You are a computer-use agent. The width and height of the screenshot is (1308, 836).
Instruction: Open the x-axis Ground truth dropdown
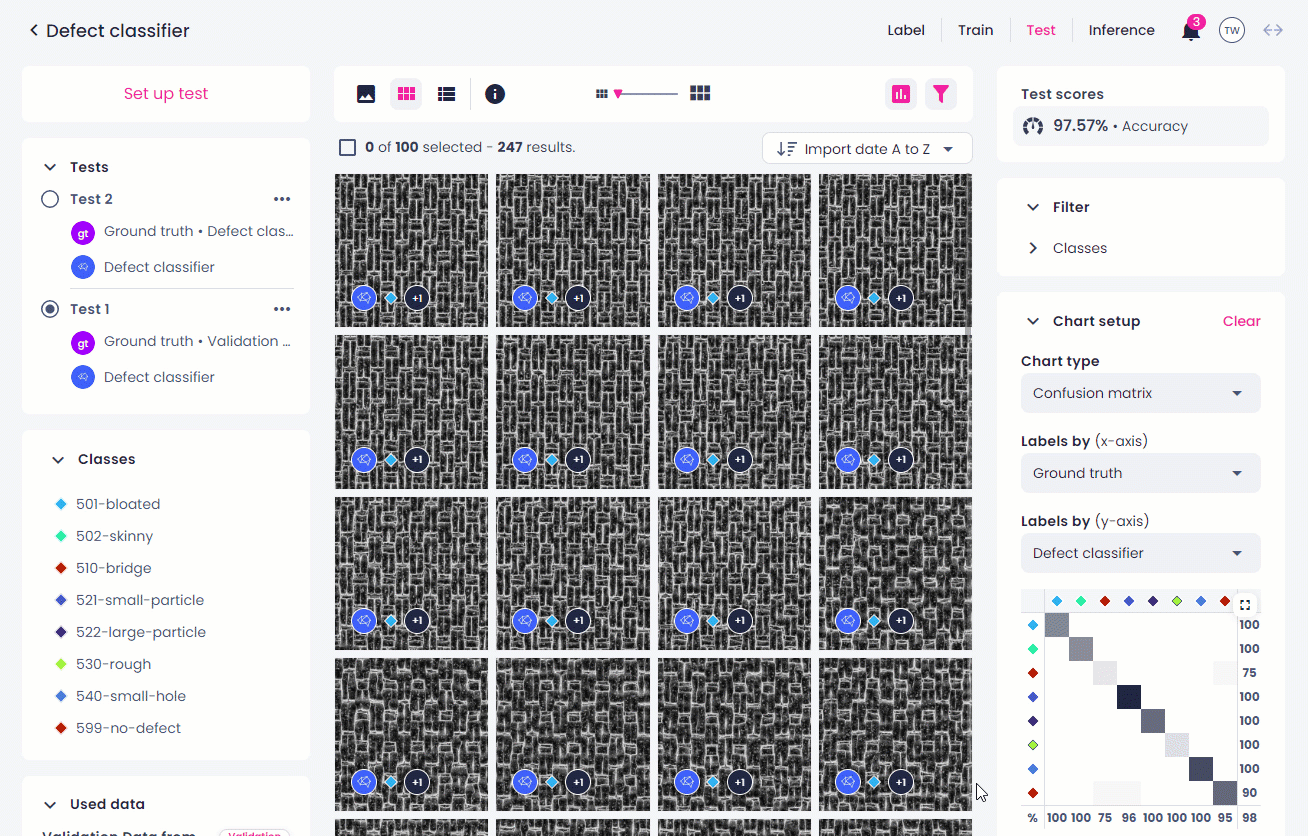click(1140, 473)
